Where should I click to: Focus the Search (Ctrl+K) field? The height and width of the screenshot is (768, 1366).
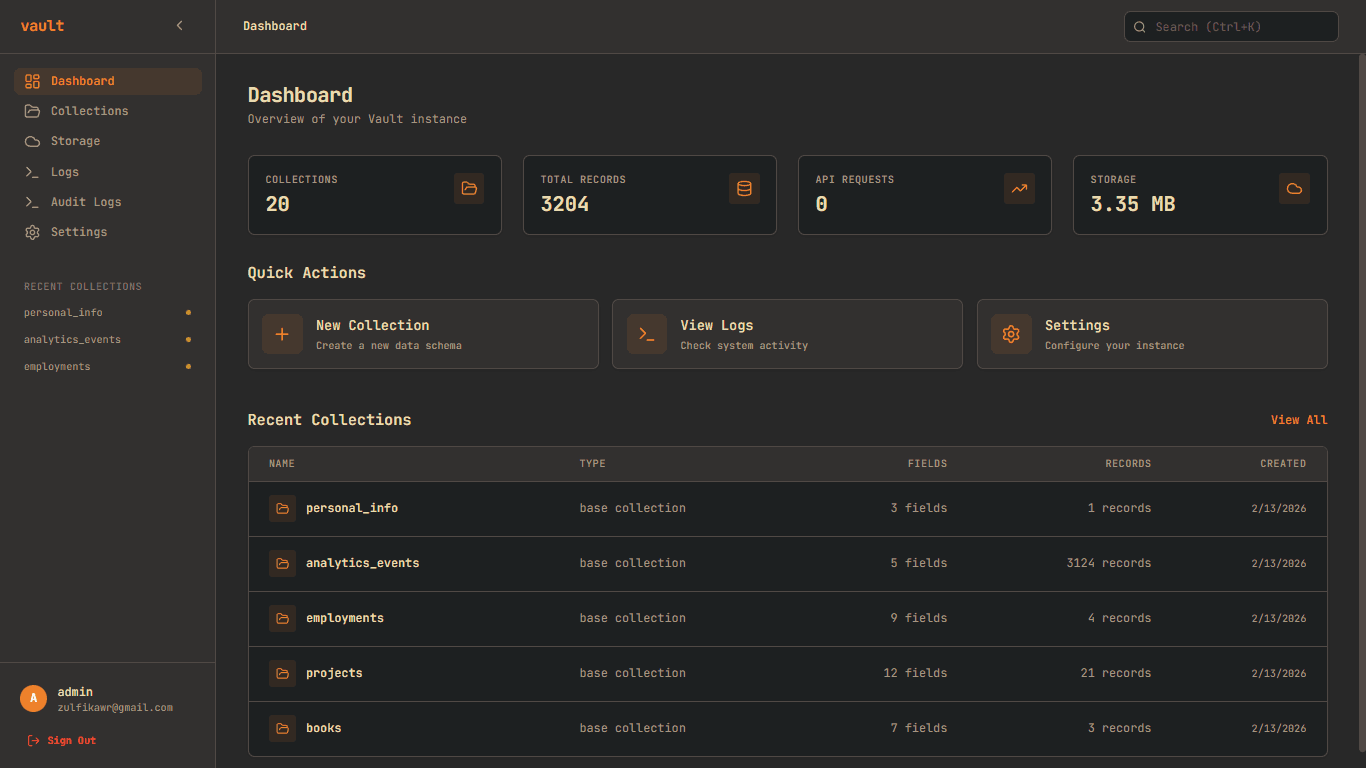(1231, 27)
